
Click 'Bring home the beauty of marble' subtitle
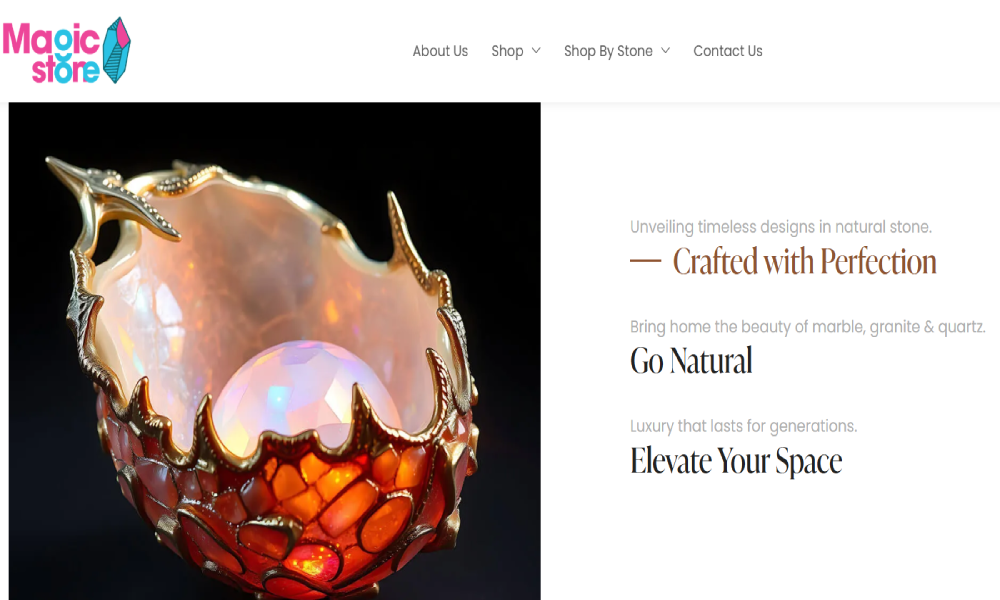807,326
